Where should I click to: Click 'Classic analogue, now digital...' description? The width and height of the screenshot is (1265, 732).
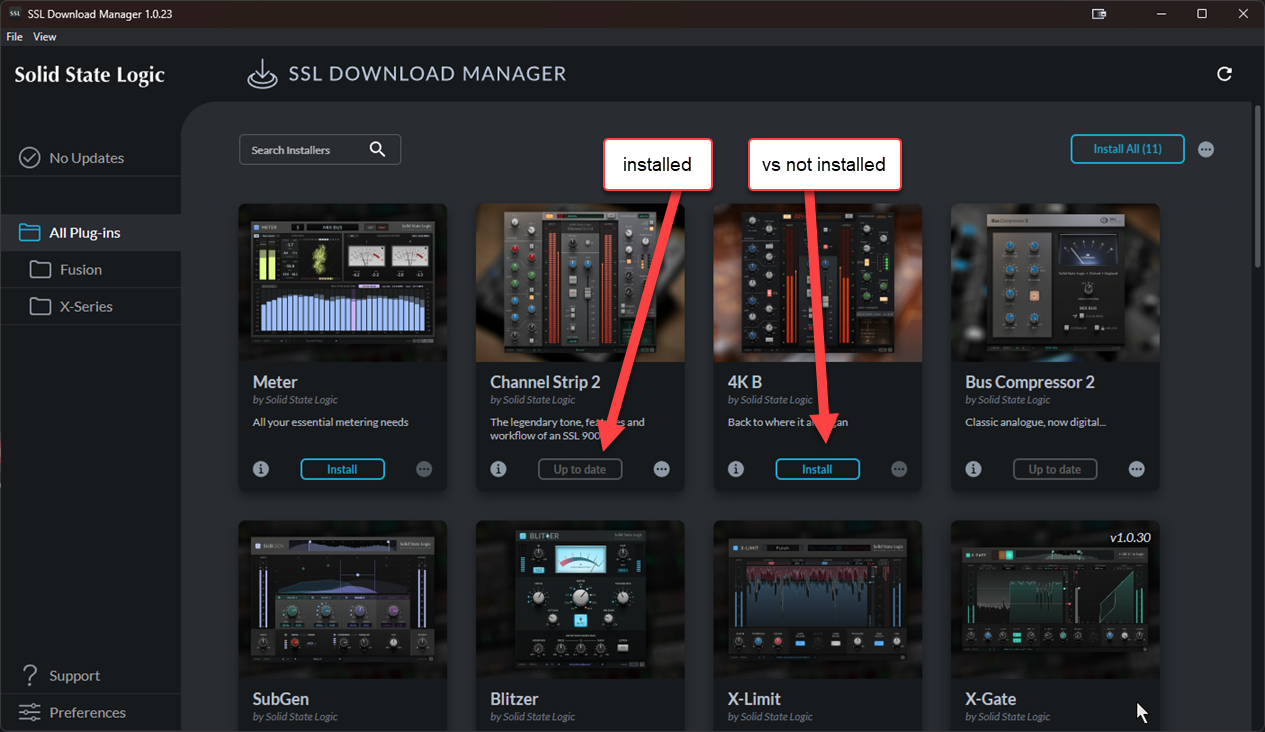click(1036, 422)
